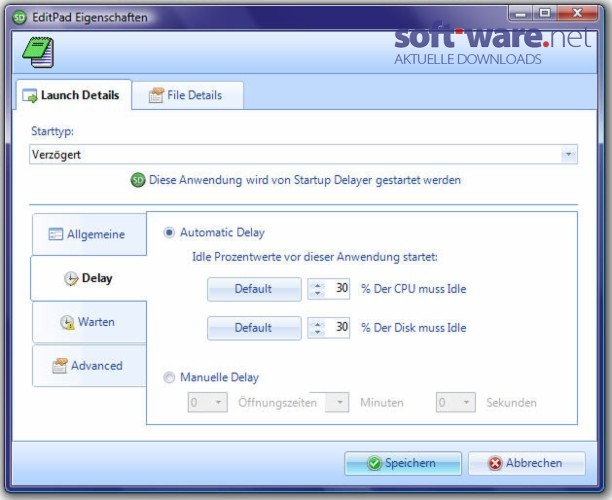Click Default button for CPU idle

click(x=254, y=289)
